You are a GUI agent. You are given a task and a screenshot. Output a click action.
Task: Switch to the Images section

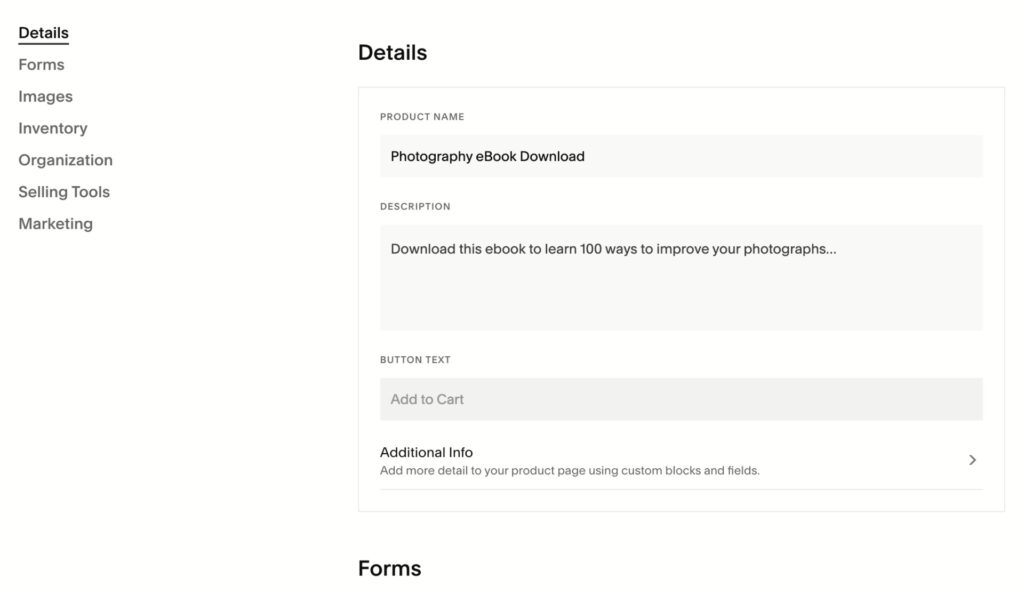click(x=45, y=97)
